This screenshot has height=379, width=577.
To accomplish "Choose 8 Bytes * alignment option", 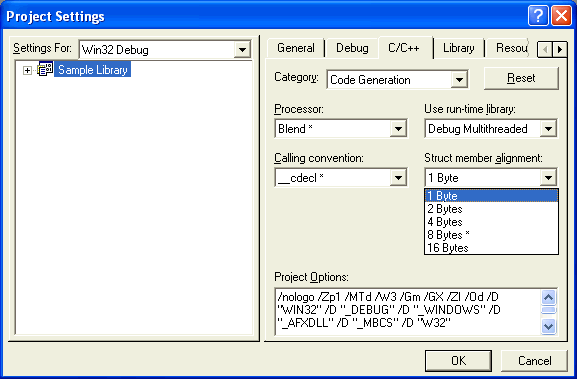I will (x=491, y=234).
